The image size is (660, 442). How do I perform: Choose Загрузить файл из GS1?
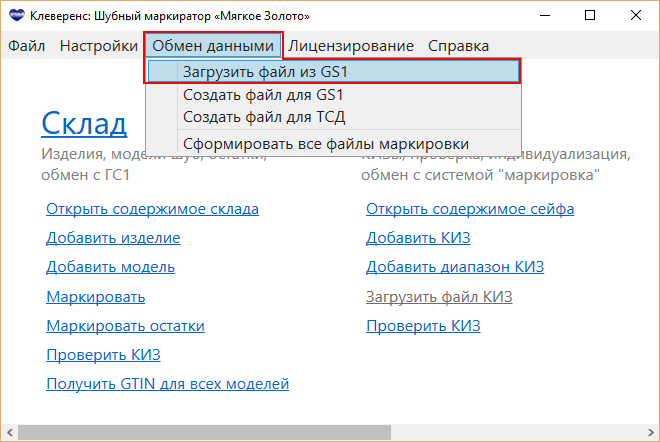point(333,72)
